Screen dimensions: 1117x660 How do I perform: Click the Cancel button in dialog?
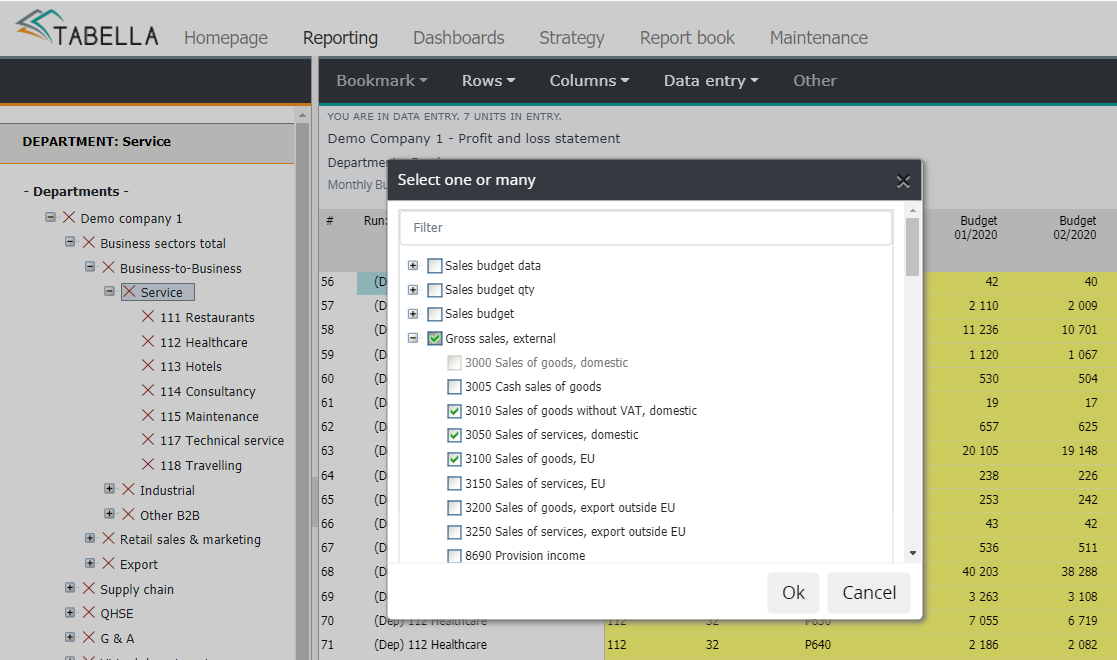click(869, 592)
